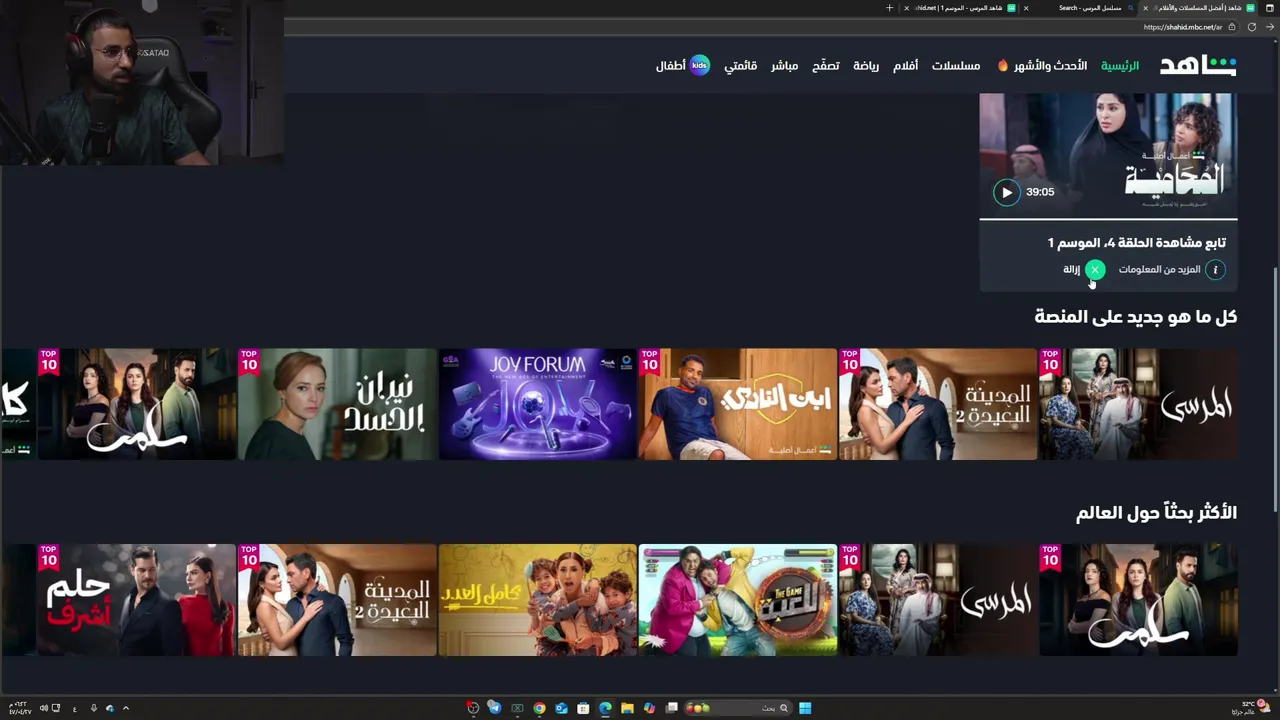Viewport: 1280px width, 720px height.
Task: Open The Game اللعبة show card
Action: tap(738, 600)
